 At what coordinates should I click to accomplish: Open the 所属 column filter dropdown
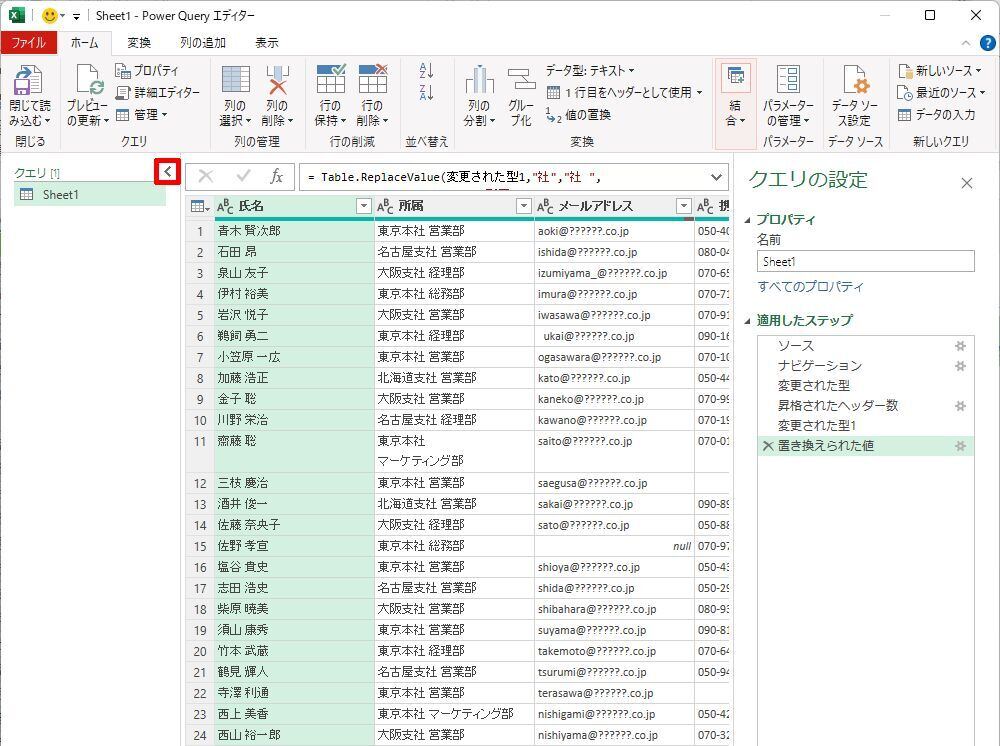coord(523,206)
